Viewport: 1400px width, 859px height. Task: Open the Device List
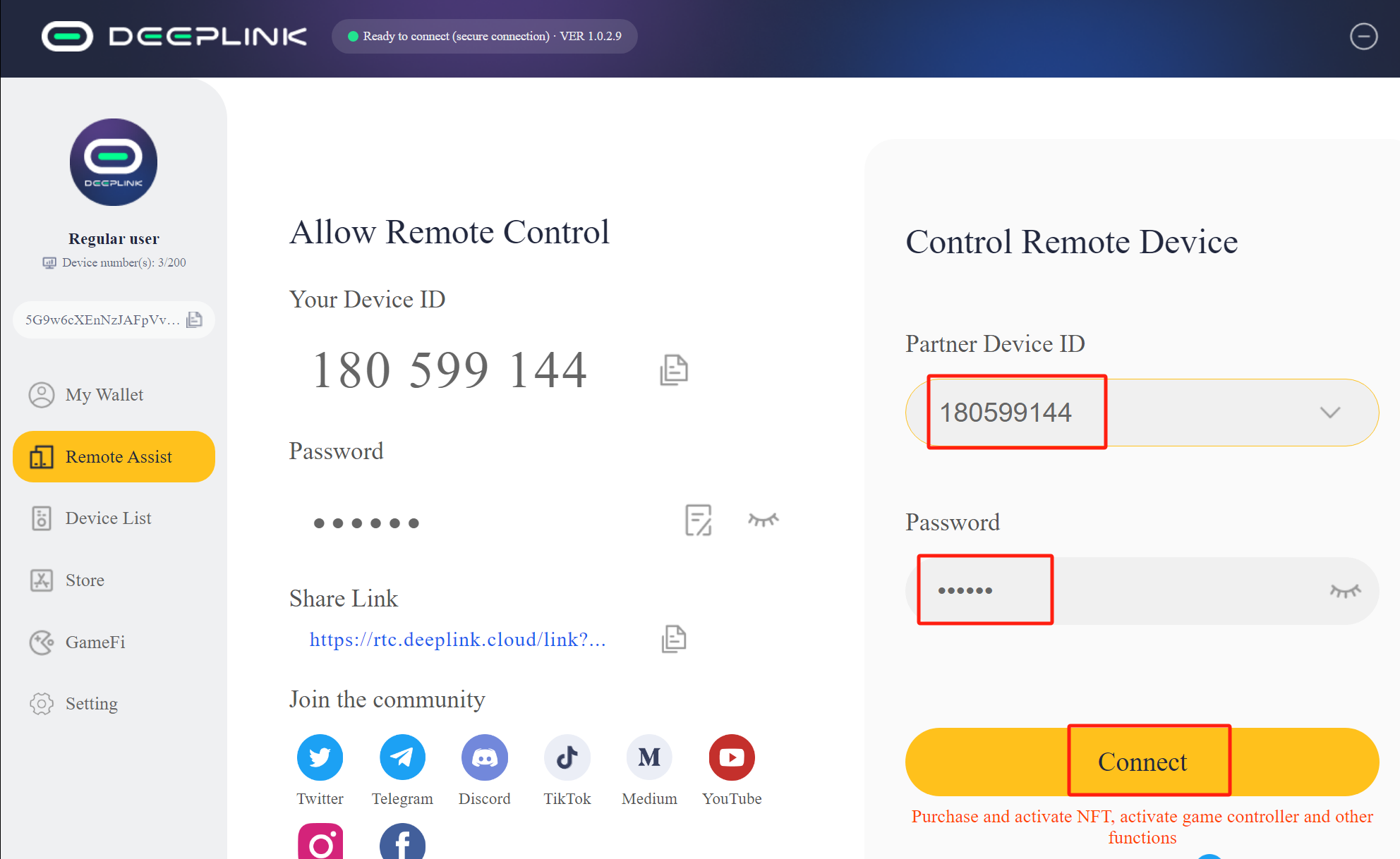coord(114,518)
